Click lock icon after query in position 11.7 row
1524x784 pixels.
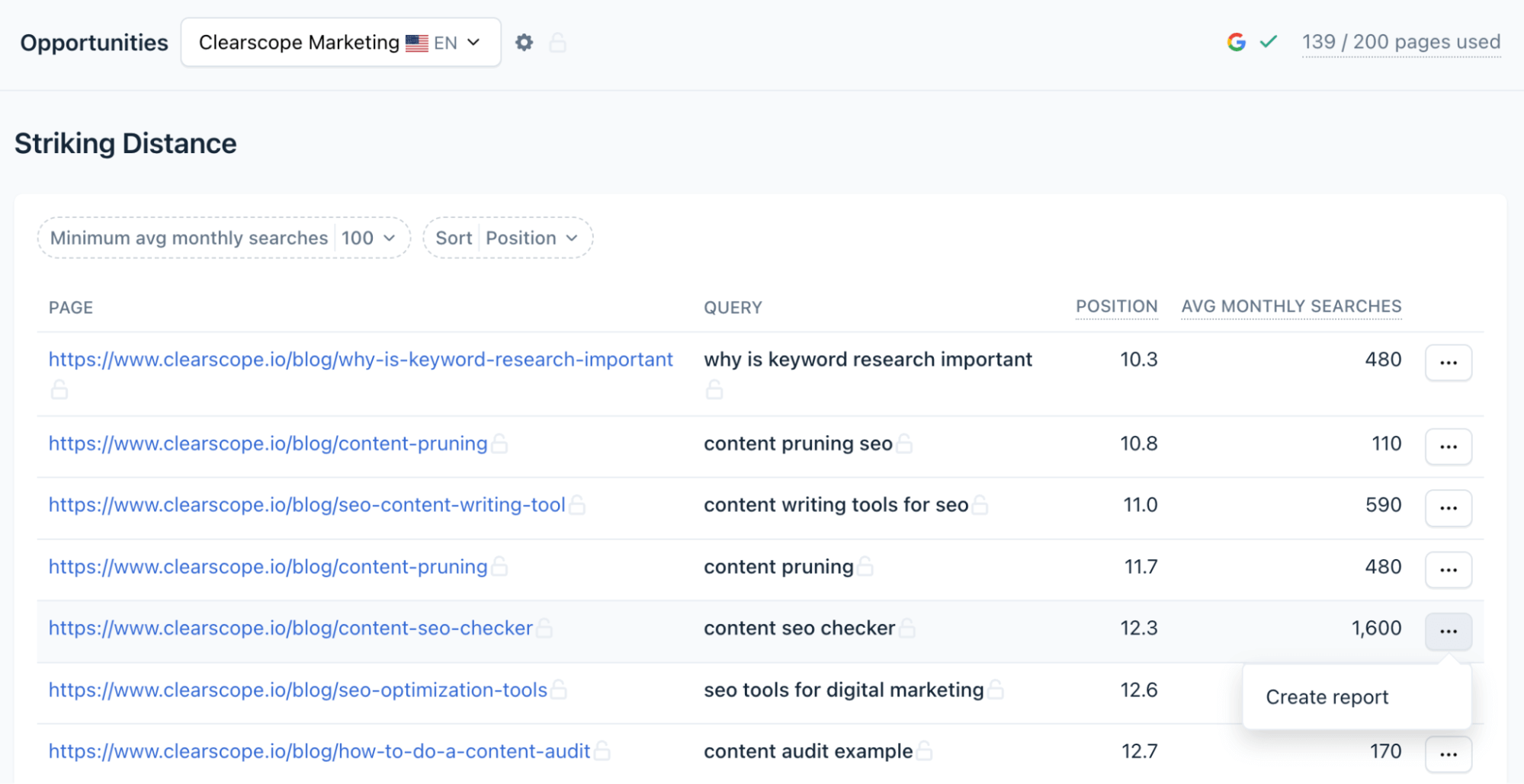pyautogui.click(x=865, y=567)
